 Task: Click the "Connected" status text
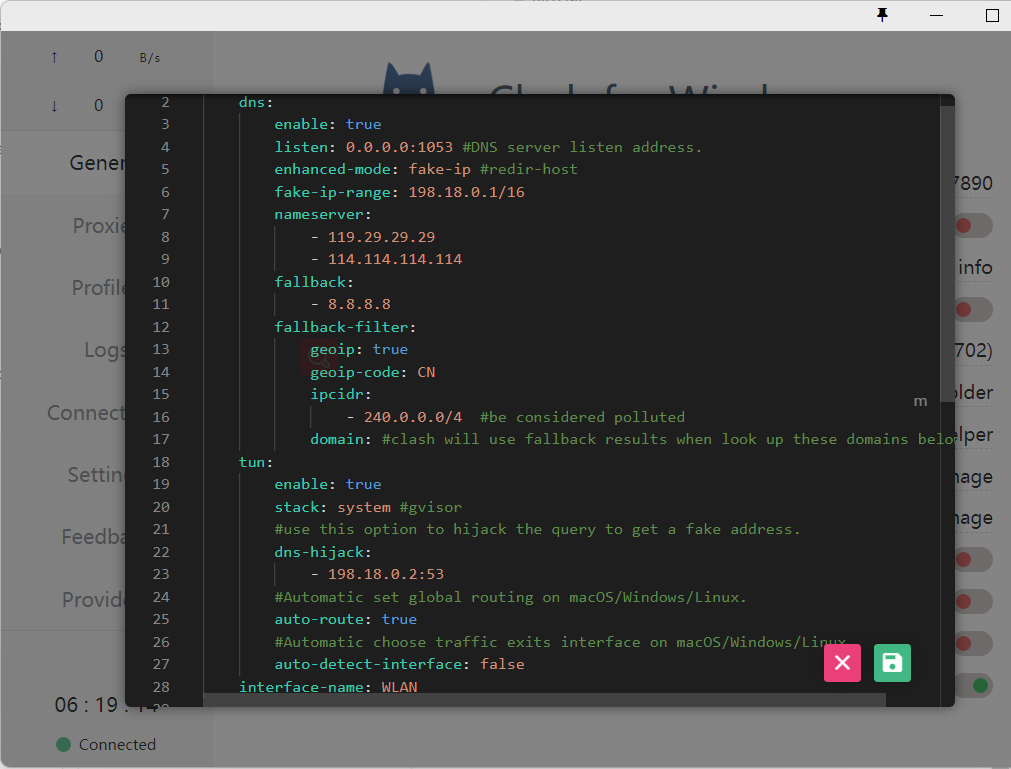117,745
